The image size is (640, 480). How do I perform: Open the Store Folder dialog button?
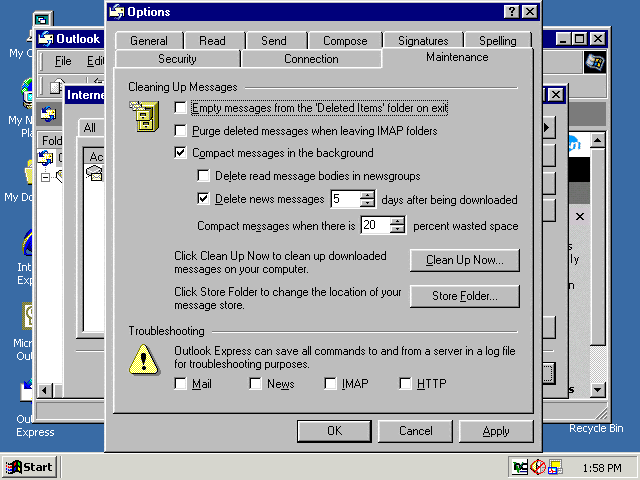[465, 296]
